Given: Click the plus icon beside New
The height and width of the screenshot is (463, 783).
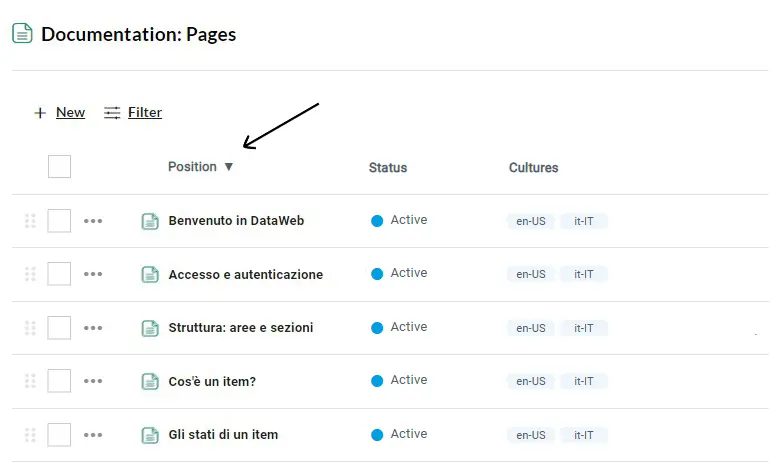Looking at the screenshot, I should click(x=40, y=113).
